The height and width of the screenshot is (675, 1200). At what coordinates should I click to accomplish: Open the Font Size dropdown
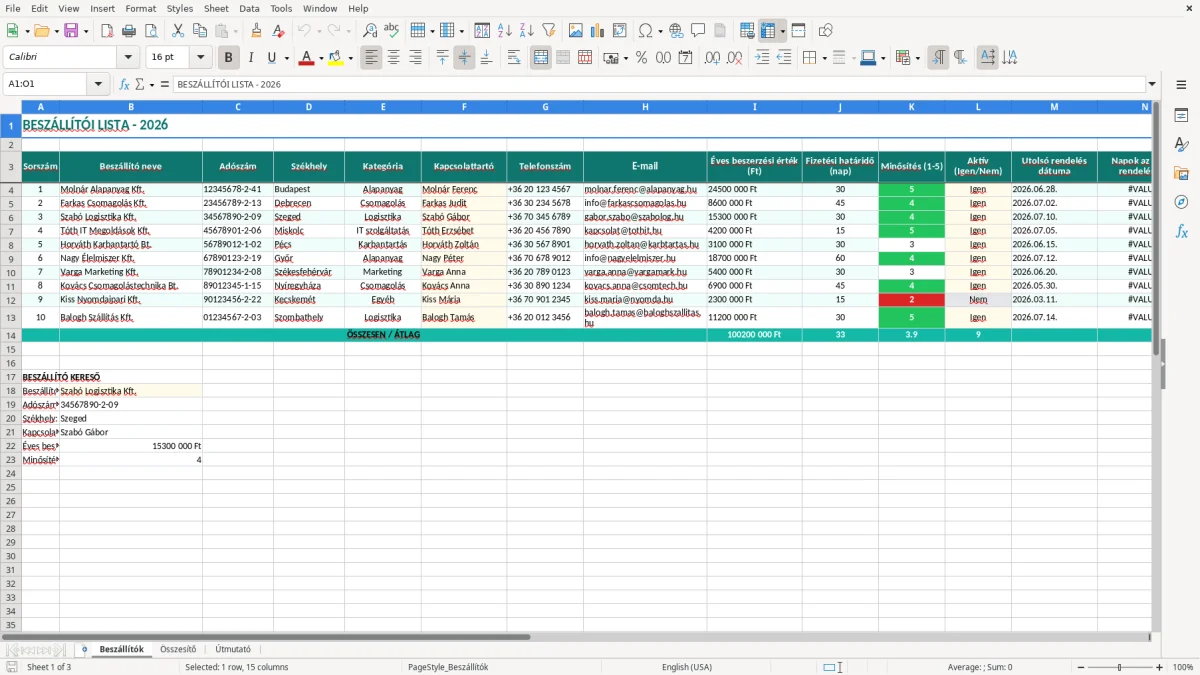point(200,58)
